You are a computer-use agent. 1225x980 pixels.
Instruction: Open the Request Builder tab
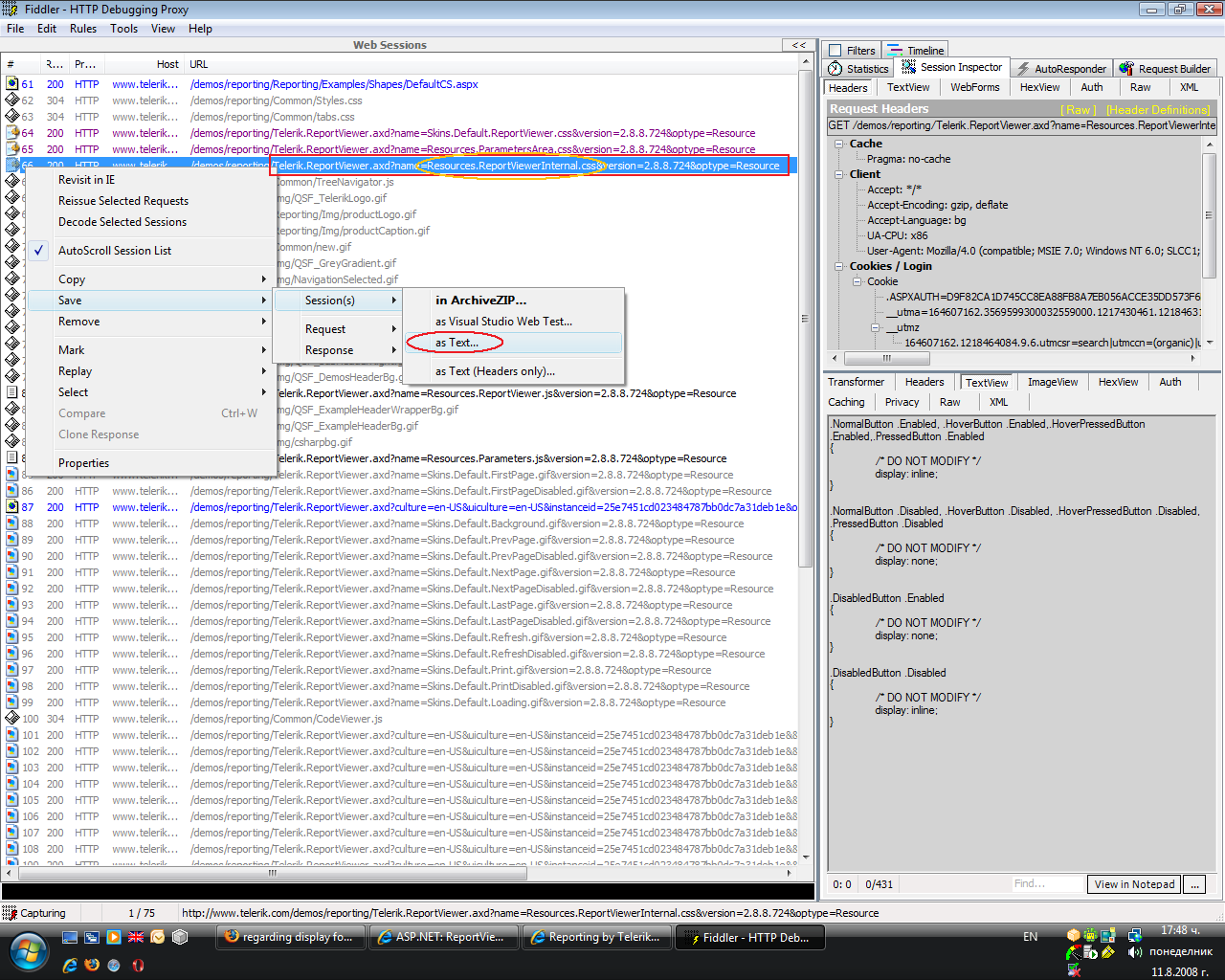(1165, 69)
